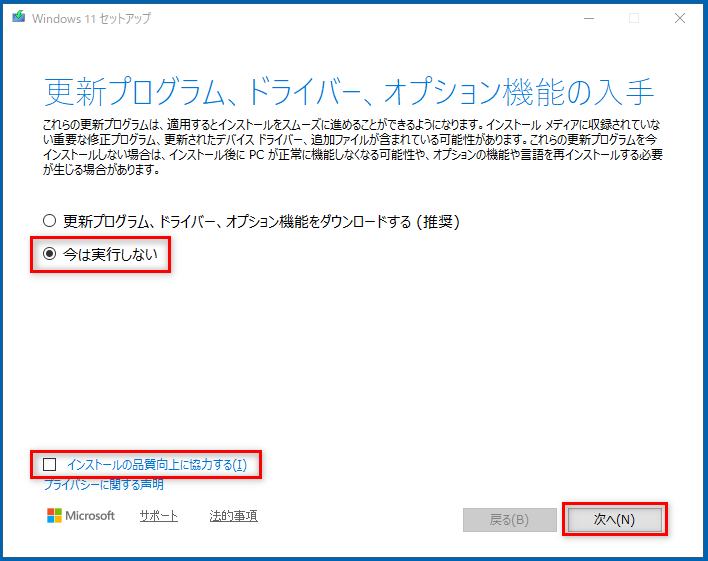
Task: Select the download updates, drivers, optional features (推奨) radio
Action: coord(49,221)
